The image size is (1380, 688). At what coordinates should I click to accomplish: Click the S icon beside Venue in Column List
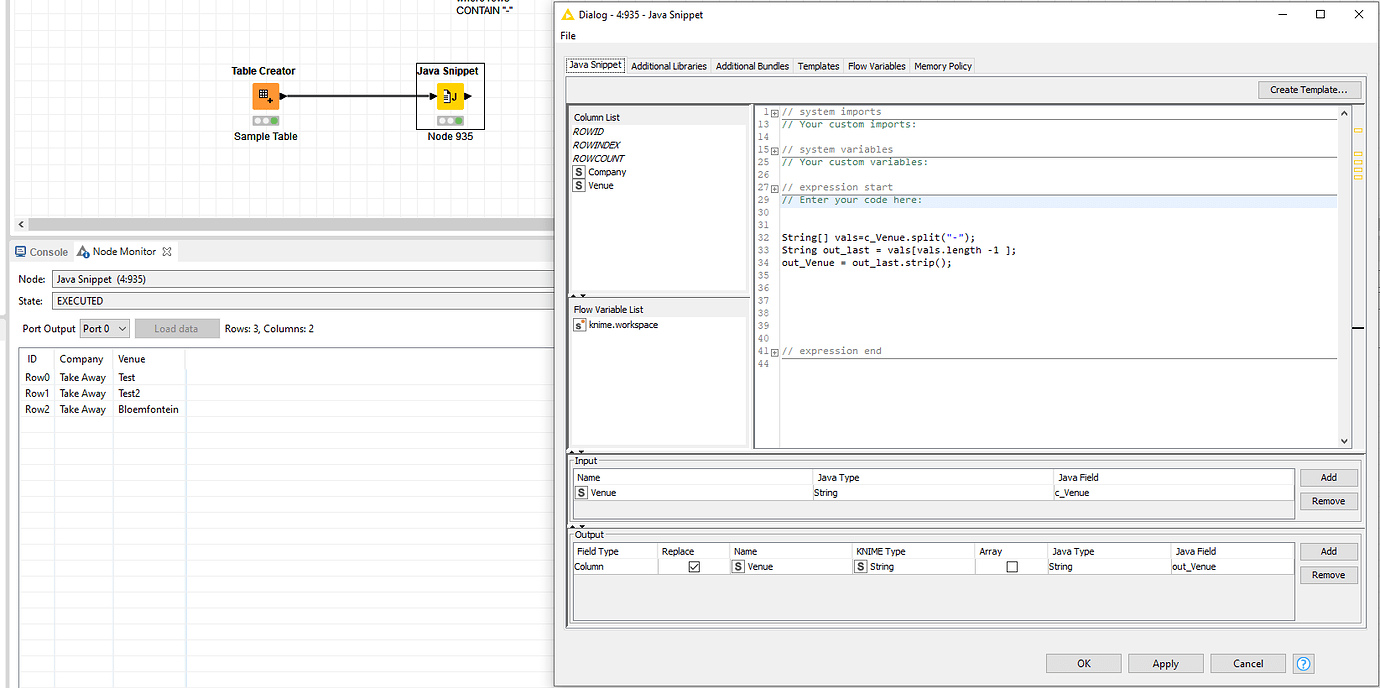[x=578, y=185]
